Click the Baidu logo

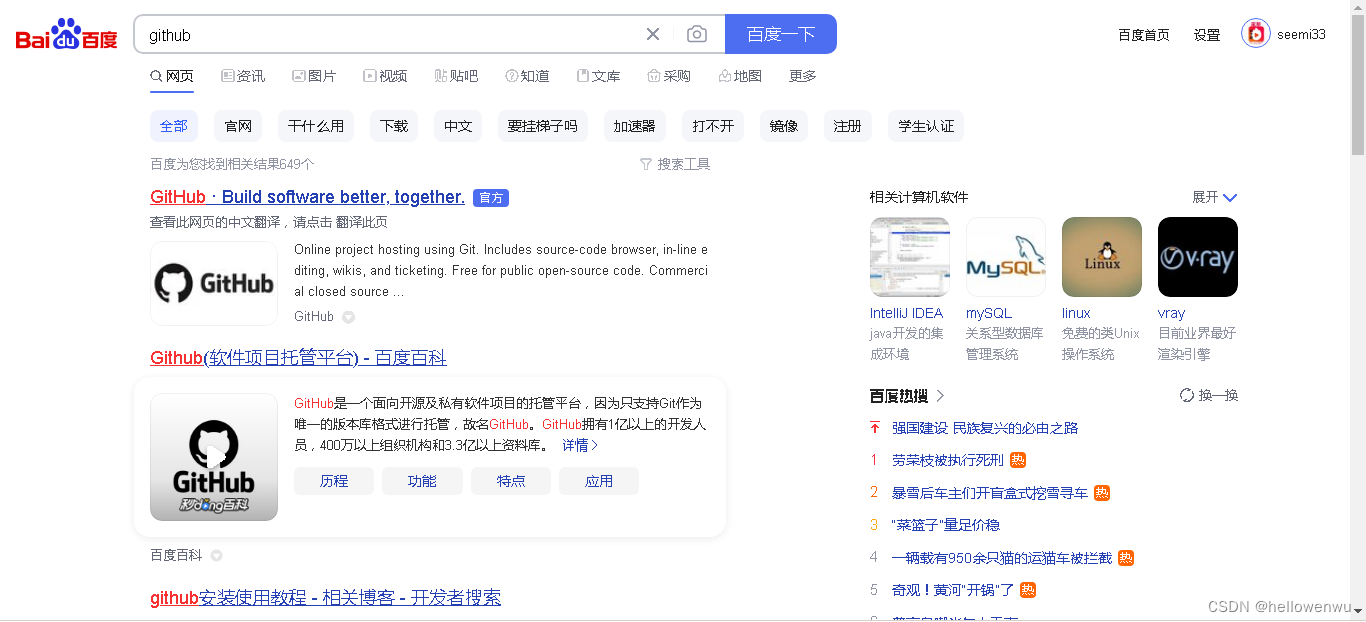click(66, 35)
